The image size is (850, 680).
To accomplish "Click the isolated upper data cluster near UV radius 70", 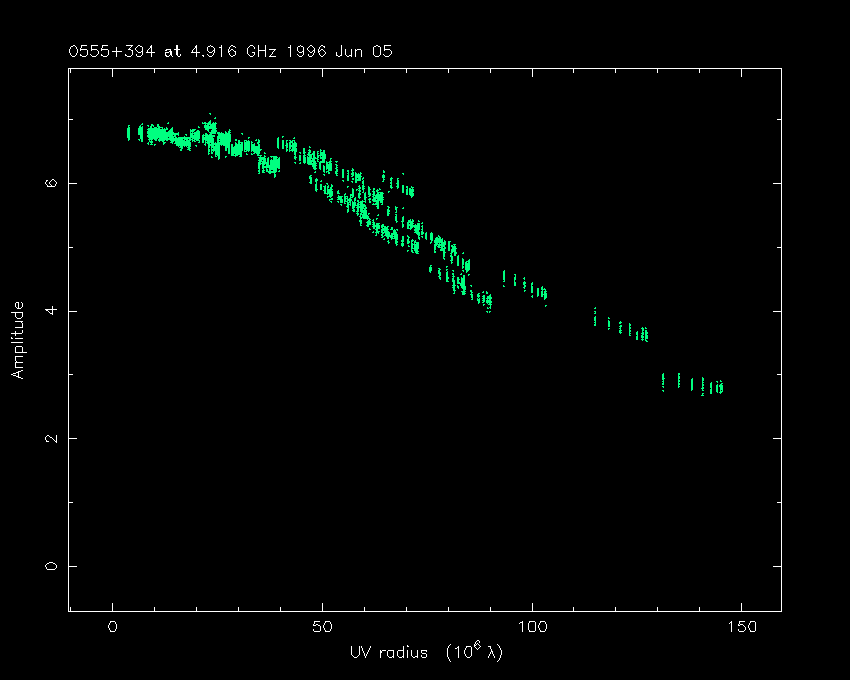I will (398, 184).
